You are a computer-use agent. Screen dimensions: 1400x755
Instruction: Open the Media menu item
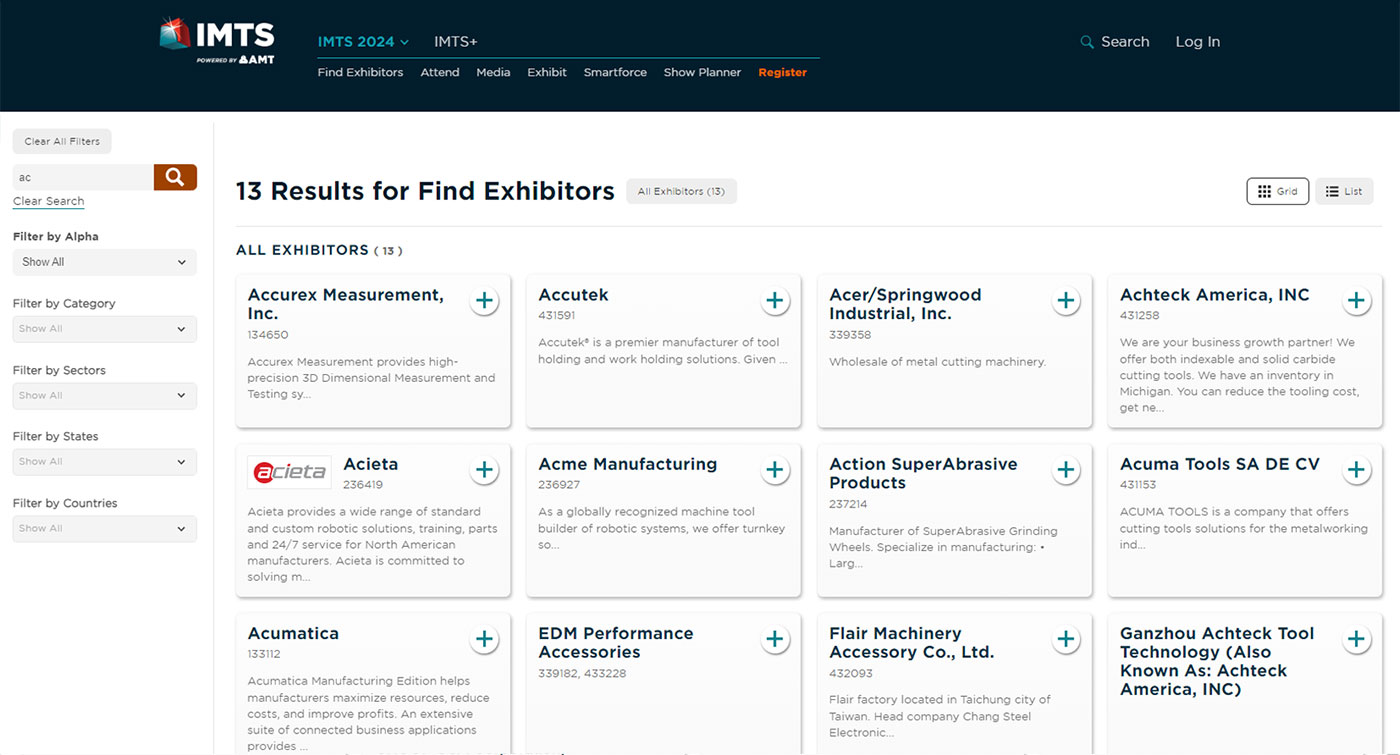coord(493,72)
